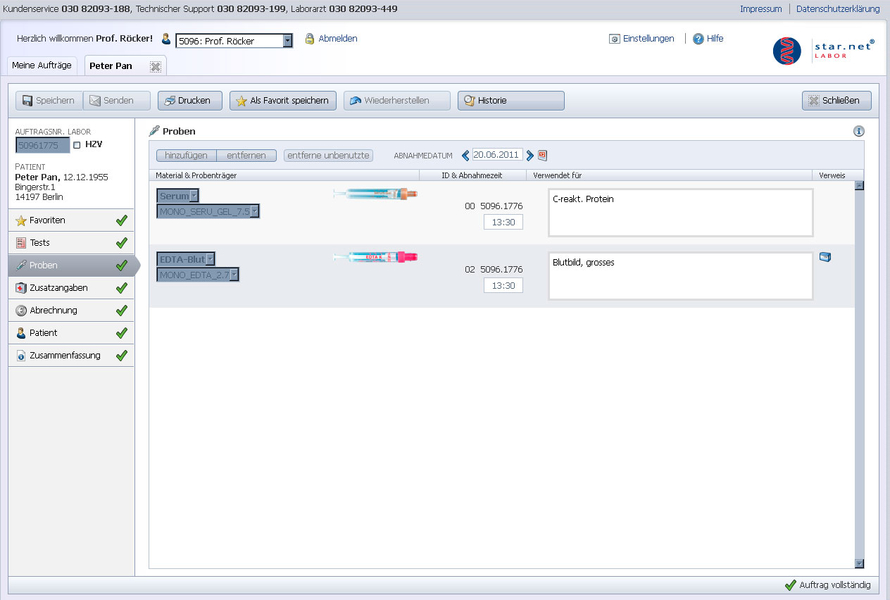The width and height of the screenshot is (890, 600).
Task: Open the MONO_EDTA_2.7 tube dropdown
Action: coord(233,274)
